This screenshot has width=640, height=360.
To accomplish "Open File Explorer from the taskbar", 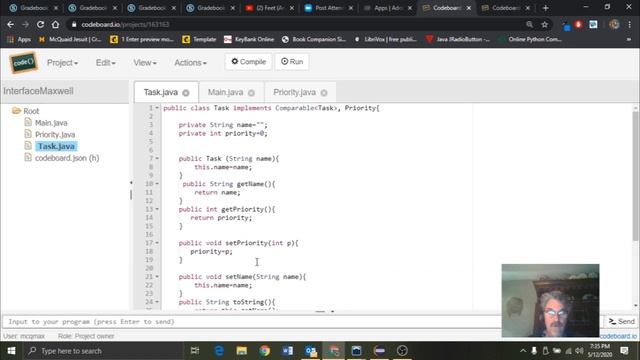I will click(x=242, y=351).
